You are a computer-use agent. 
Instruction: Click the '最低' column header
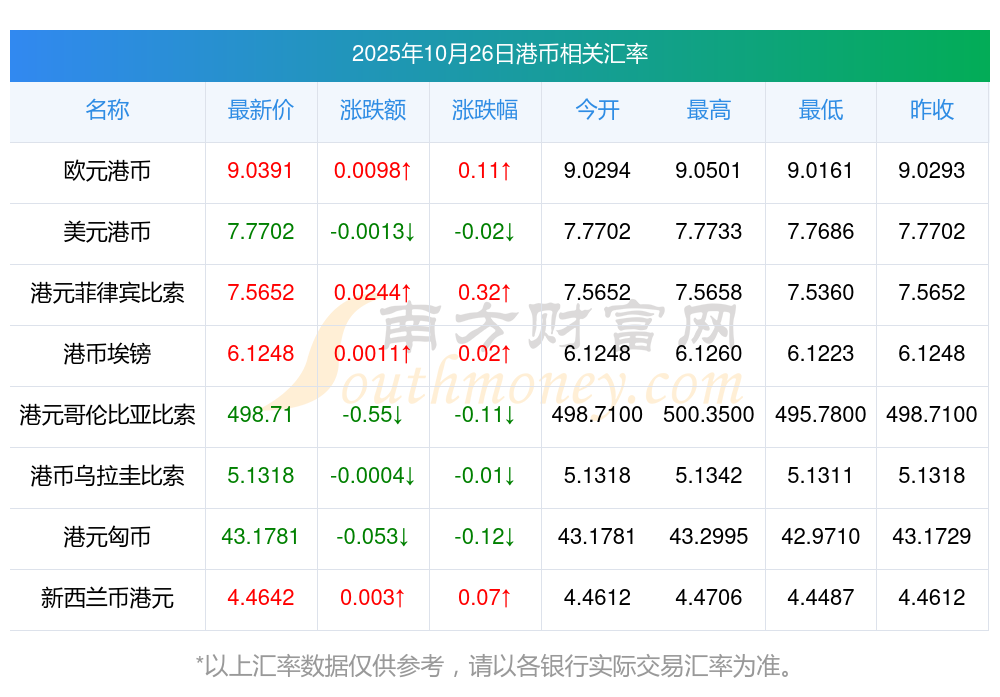tap(821, 110)
